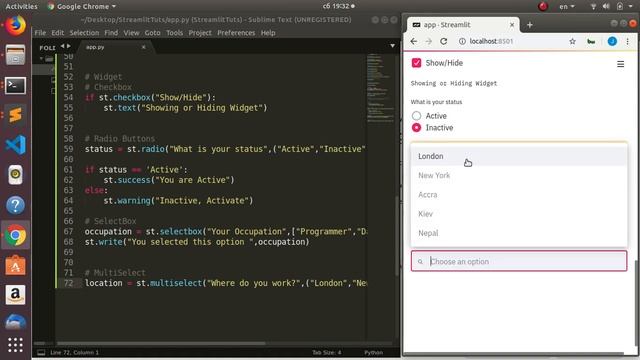Choose New York from the options list
This screenshot has width=640, height=360.
click(x=519, y=176)
